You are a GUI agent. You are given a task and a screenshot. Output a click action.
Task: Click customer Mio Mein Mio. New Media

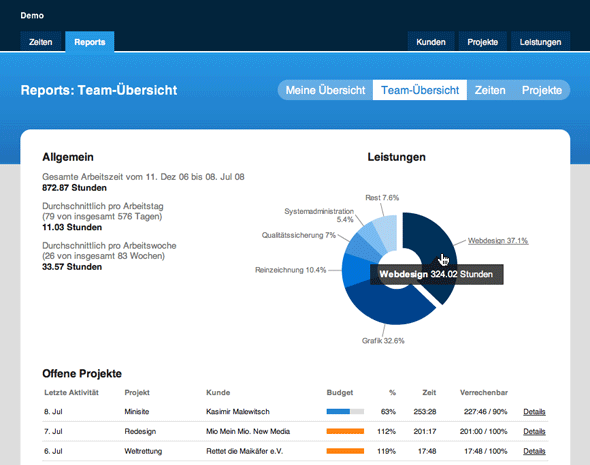(x=248, y=431)
